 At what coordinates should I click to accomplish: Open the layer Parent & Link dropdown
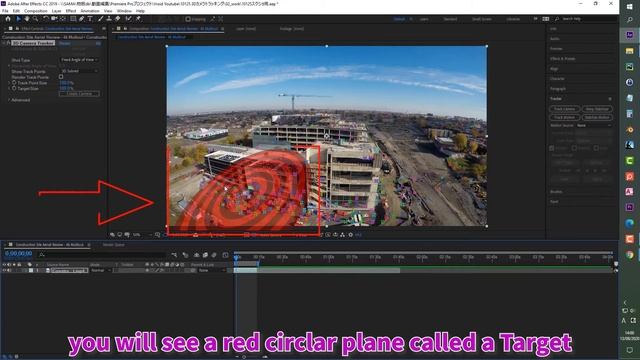pyautogui.click(x=212, y=270)
